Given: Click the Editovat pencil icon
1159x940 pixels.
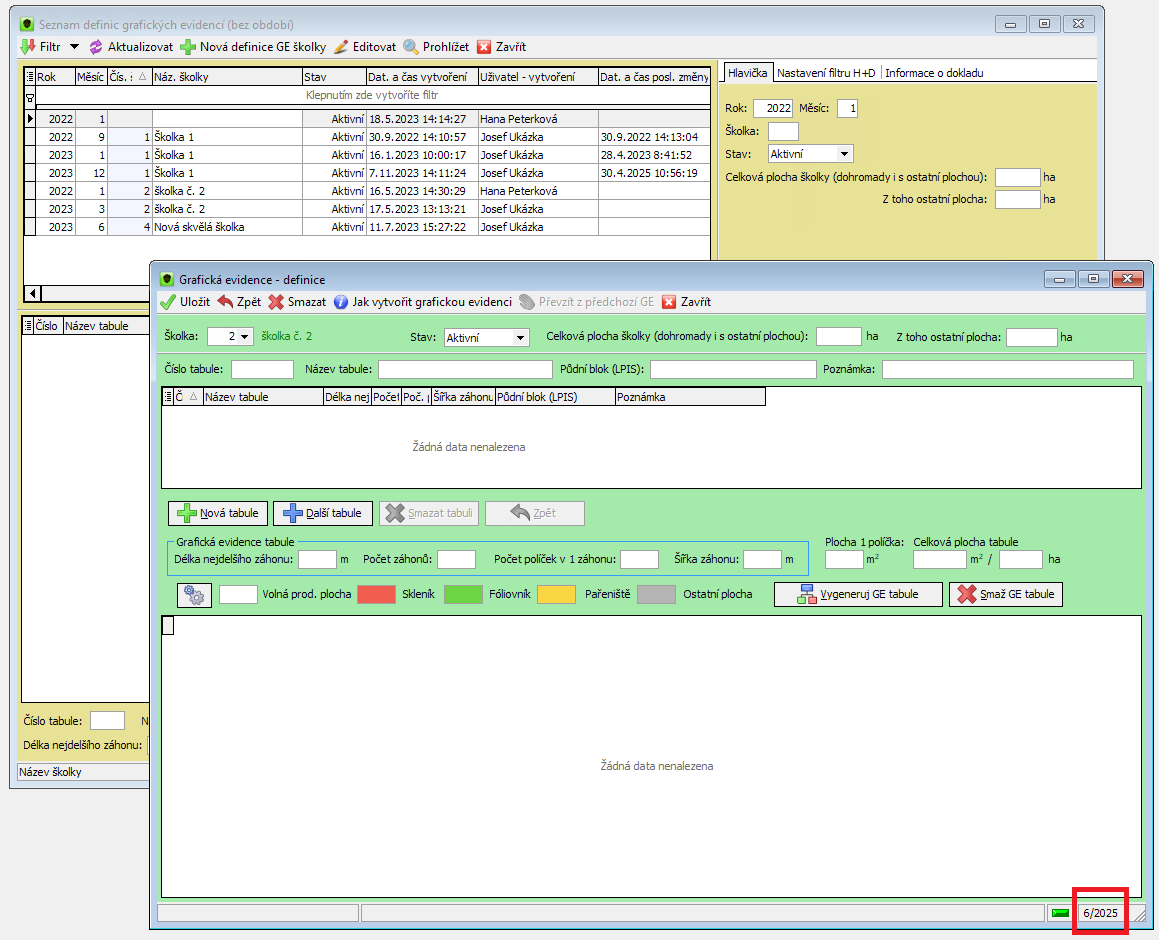Looking at the screenshot, I should 341,47.
